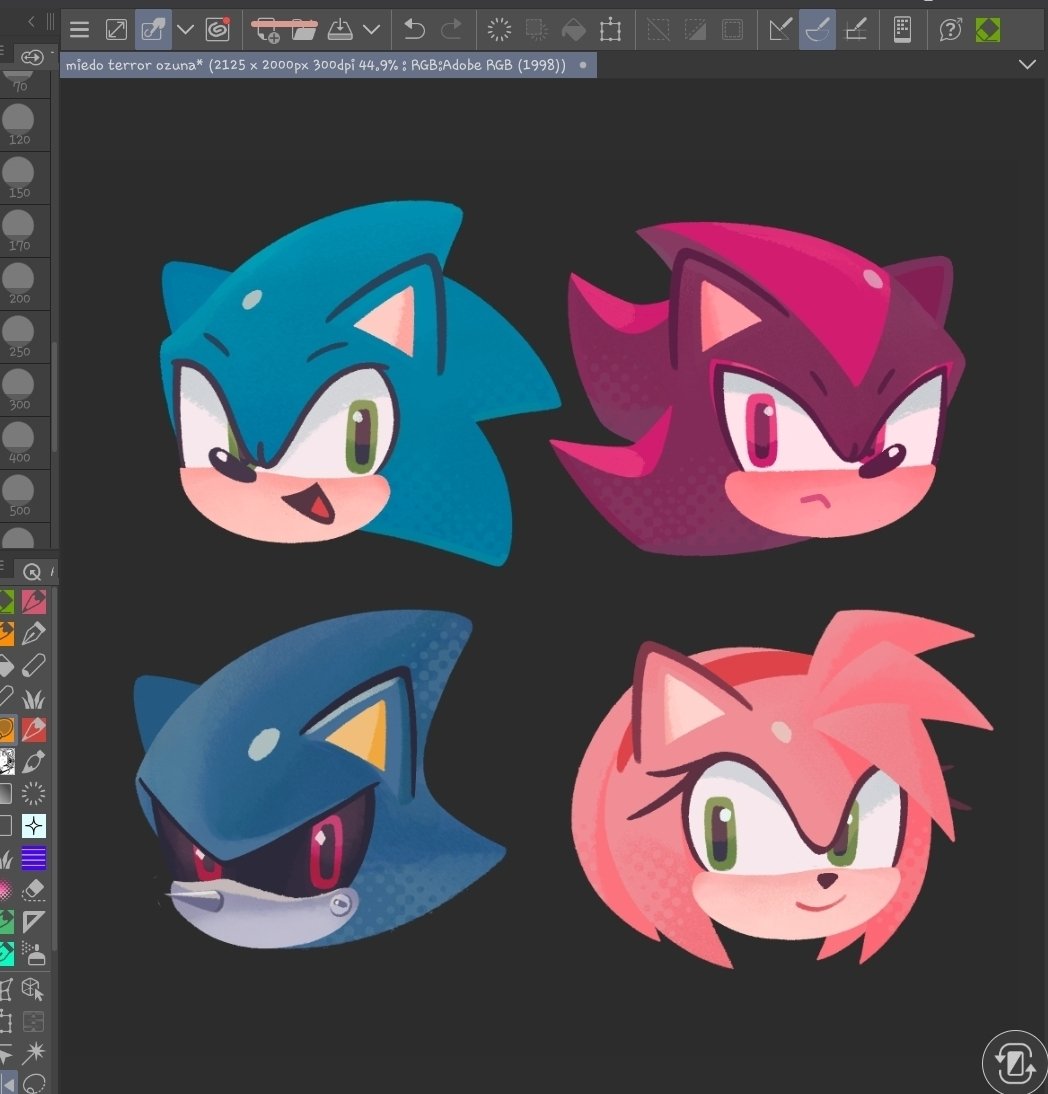The width and height of the screenshot is (1048, 1094).
Task: Open Clip Studio launcher spiral icon
Action: click(x=218, y=29)
